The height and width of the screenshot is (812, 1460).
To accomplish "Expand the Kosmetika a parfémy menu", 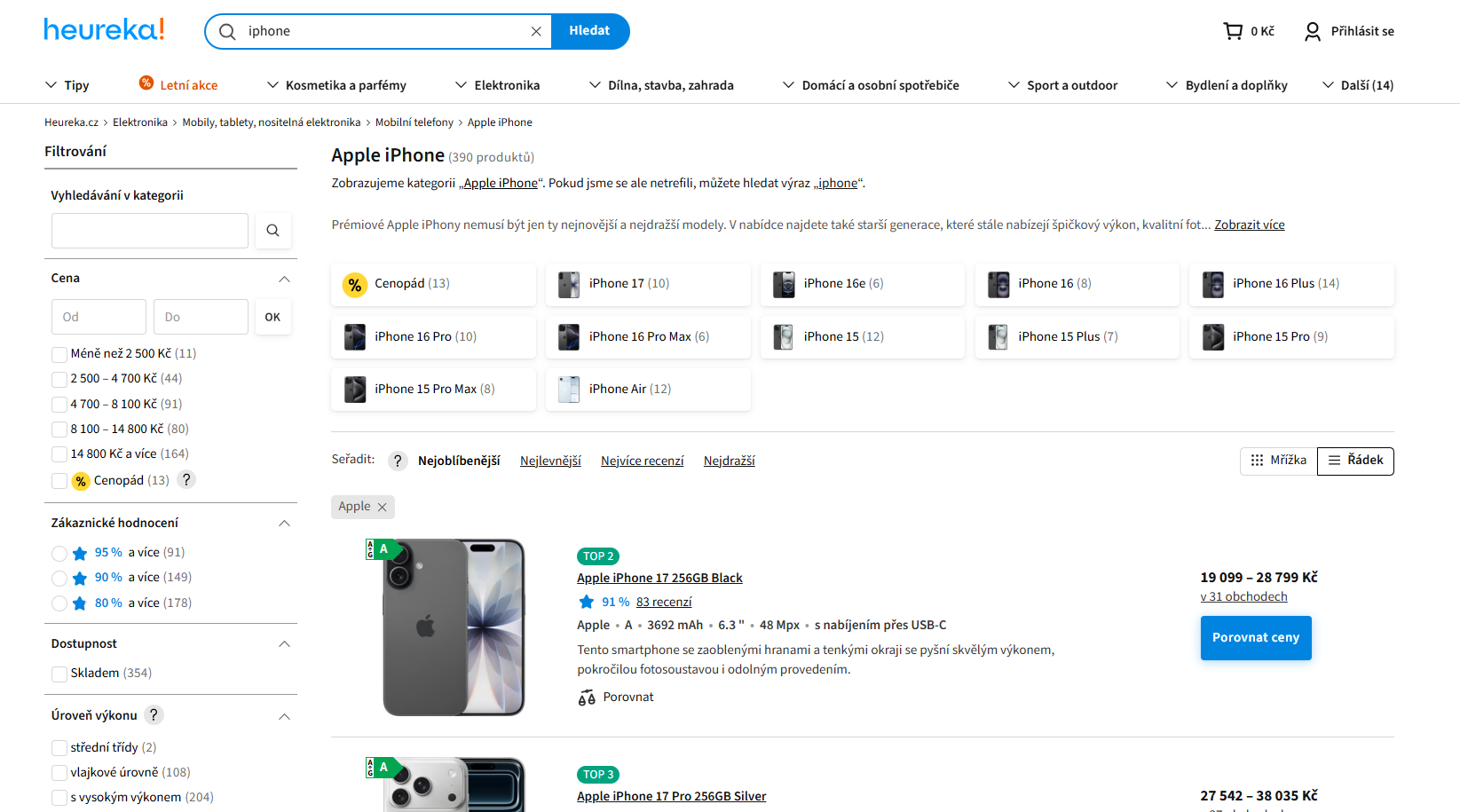I will 336,85.
